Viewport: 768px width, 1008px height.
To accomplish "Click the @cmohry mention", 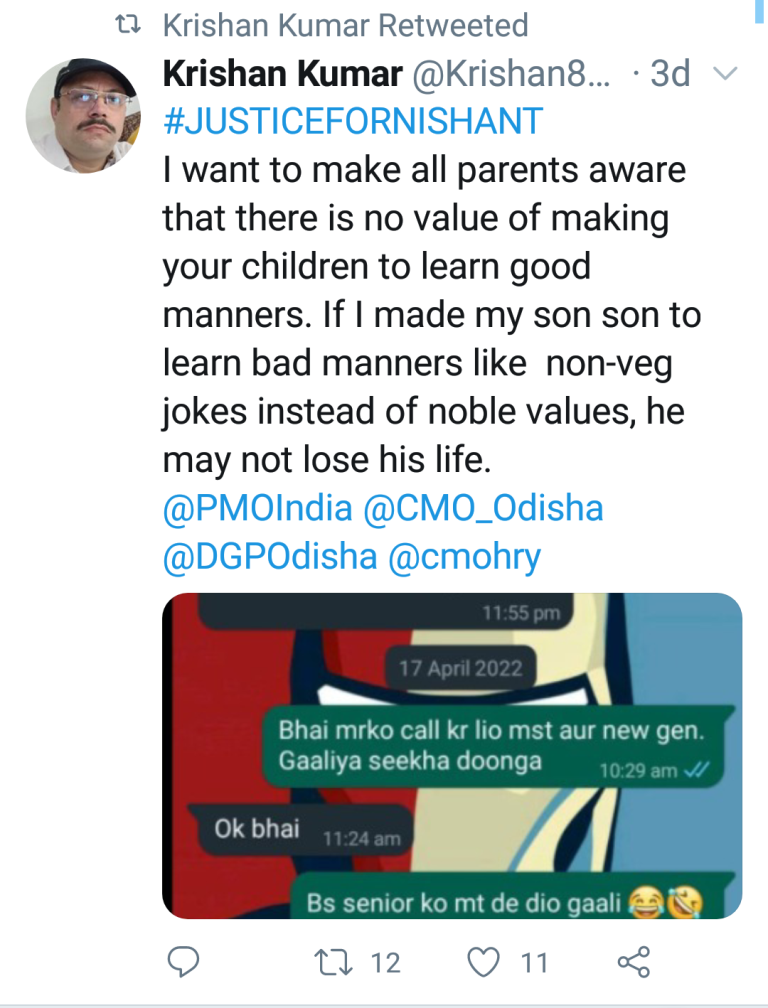I will (x=463, y=556).
